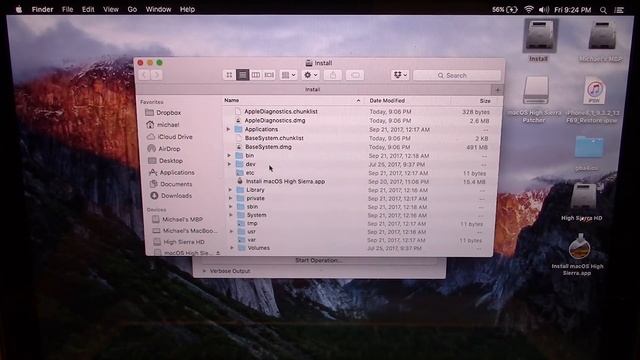Expand the Applications folder row

click(229, 129)
